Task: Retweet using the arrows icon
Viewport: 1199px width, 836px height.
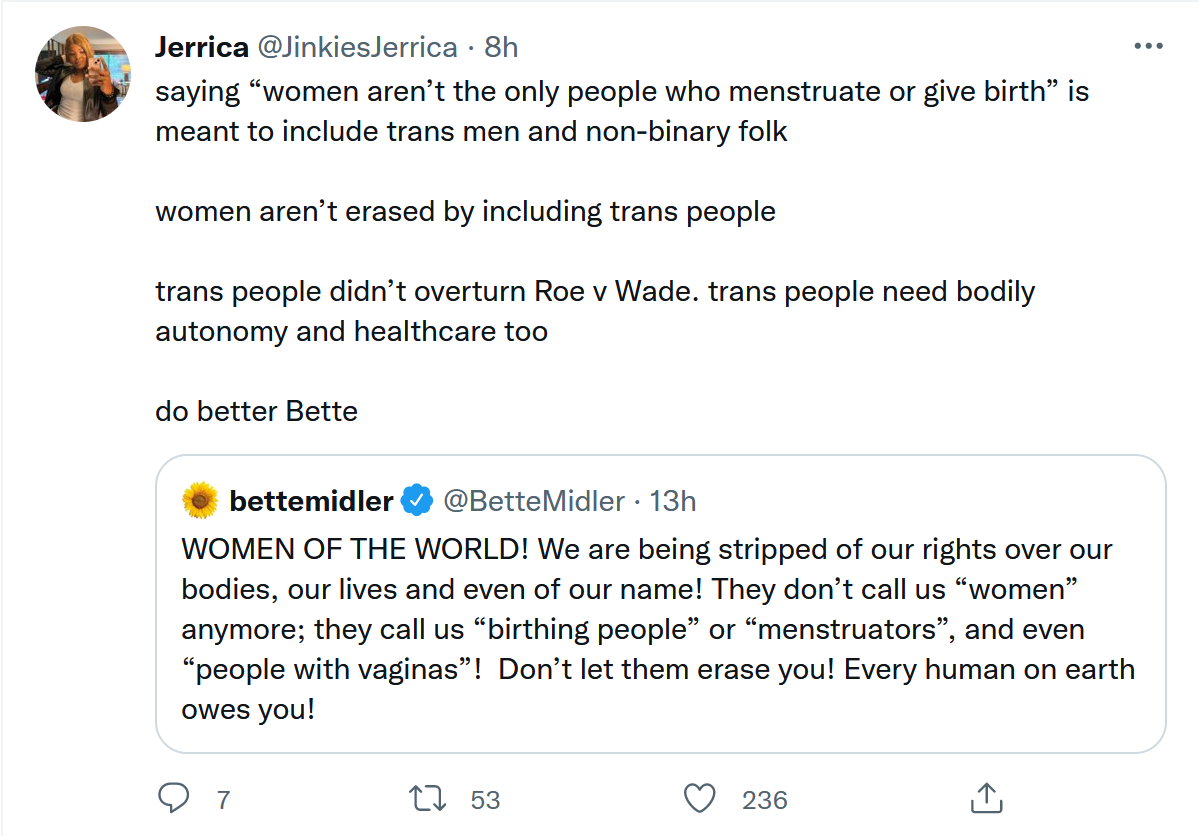Action: tap(430, 799)
